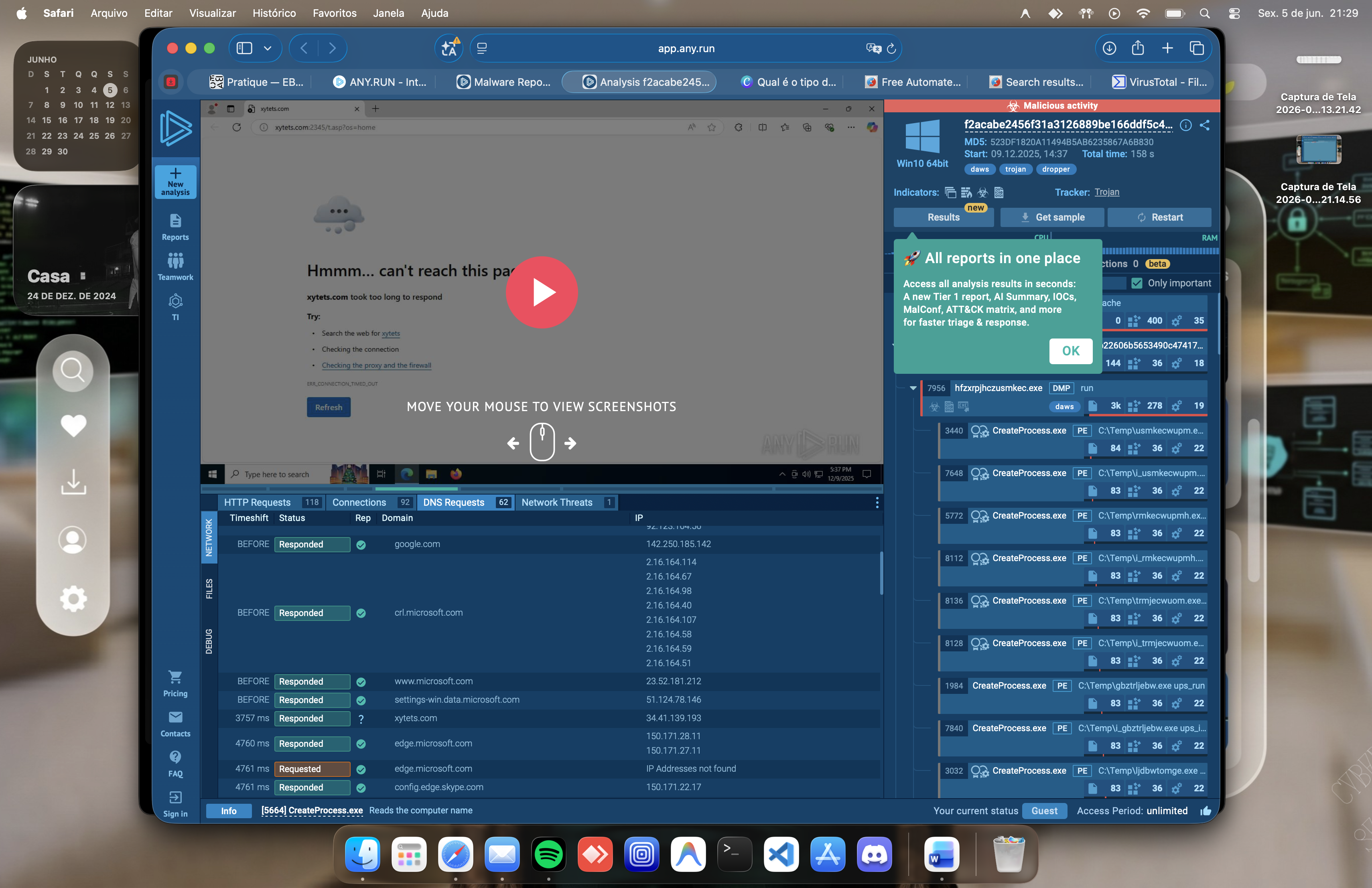Open Safari's share sheet icon
This screenshot has width=1372, height=888.
coord(1138,49)
